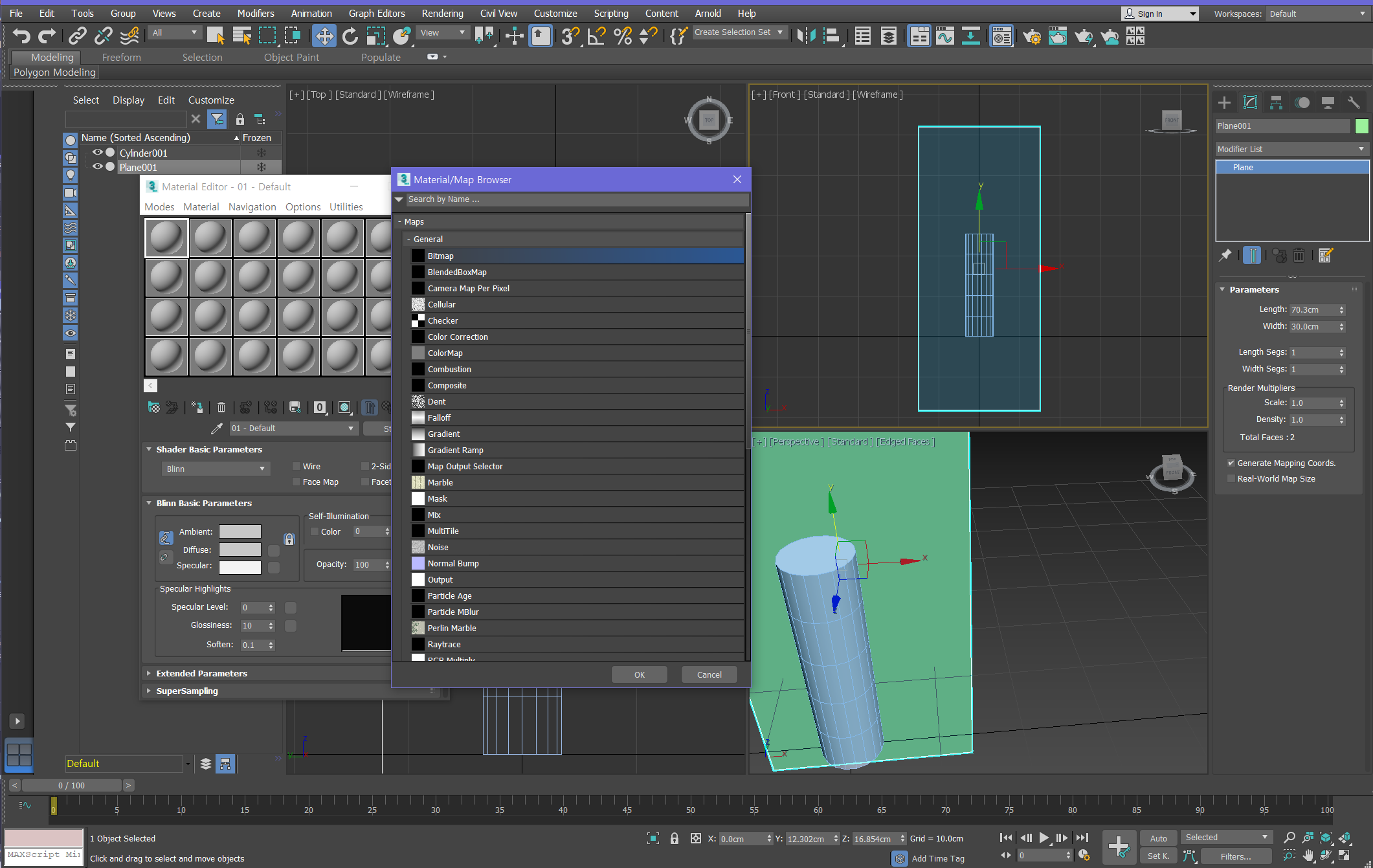Click the Mirror tool icon
Screen dimensions: 1373x868
point(806,36)
